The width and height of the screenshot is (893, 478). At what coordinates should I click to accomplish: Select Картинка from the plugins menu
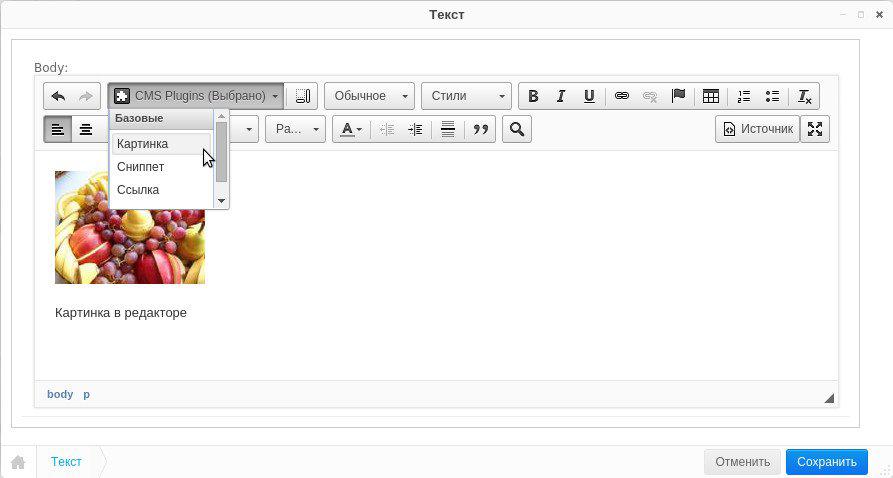point(143,144)
